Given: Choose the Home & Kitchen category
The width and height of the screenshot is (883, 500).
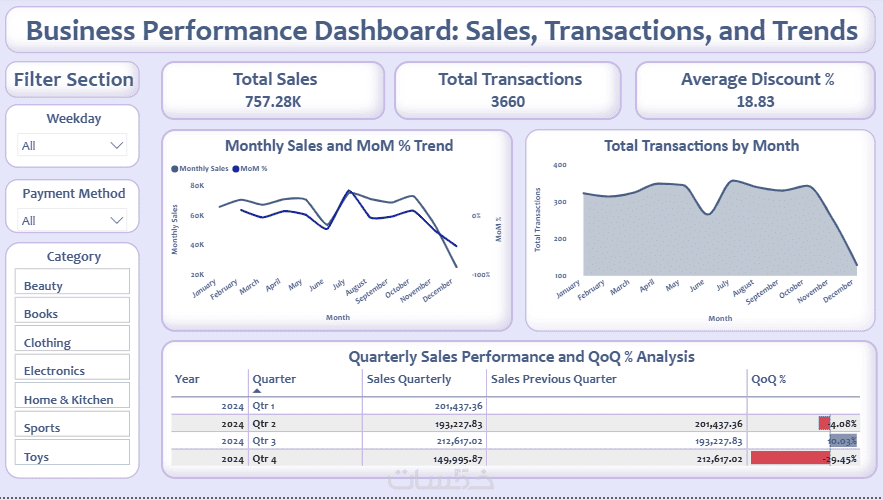Looking at the screenshot, I should tap(72, 395).
